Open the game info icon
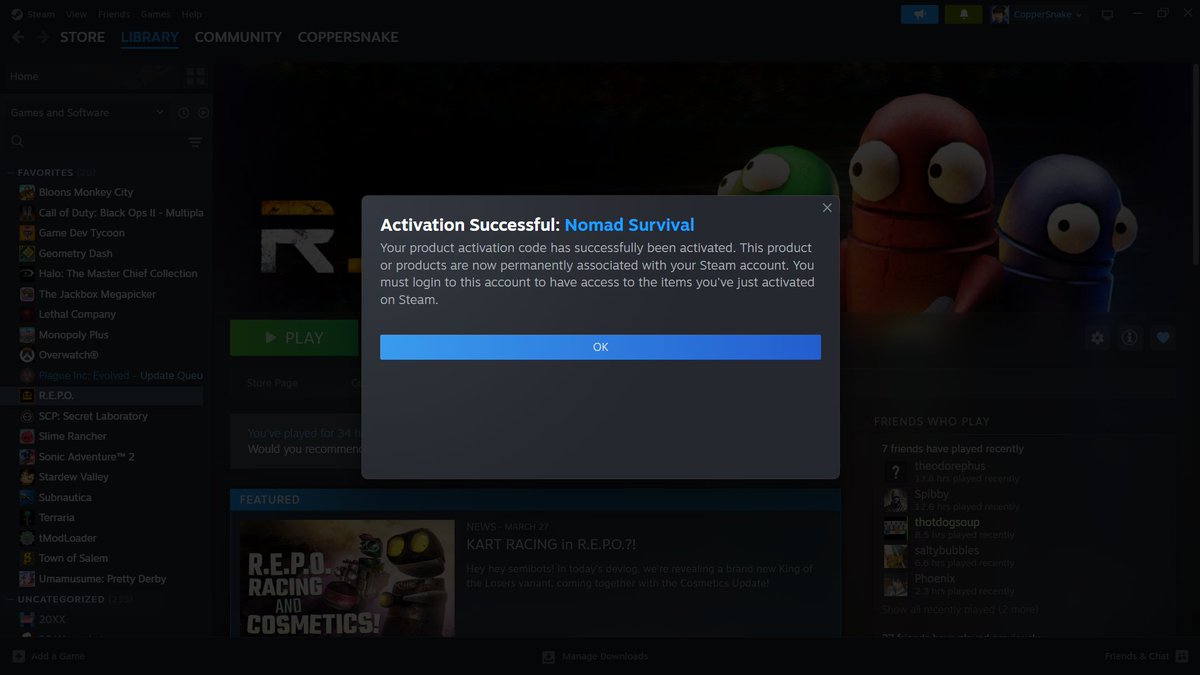1200x675 pixels. click(1130, 338)
